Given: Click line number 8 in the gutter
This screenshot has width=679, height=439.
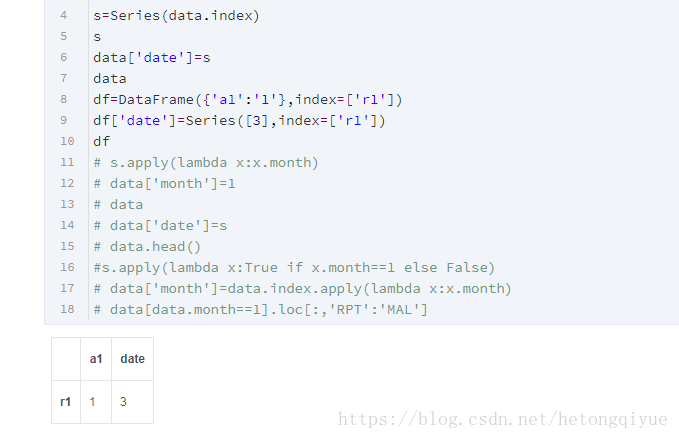Looking at the screenshot, I should pyautogui.click(x=64, y=99).
